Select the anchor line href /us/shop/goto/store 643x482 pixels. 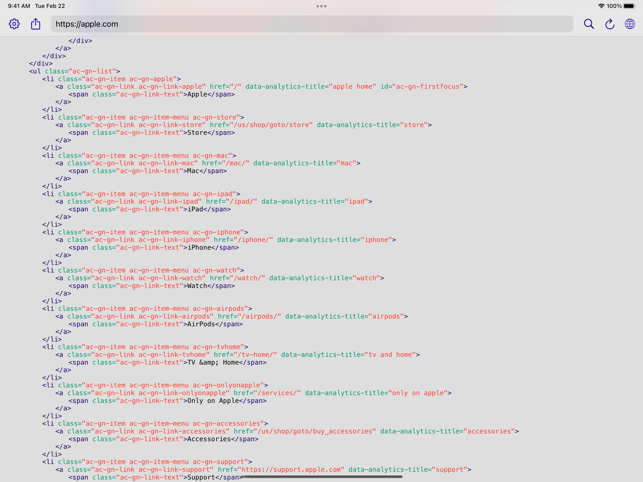(244, 125)
